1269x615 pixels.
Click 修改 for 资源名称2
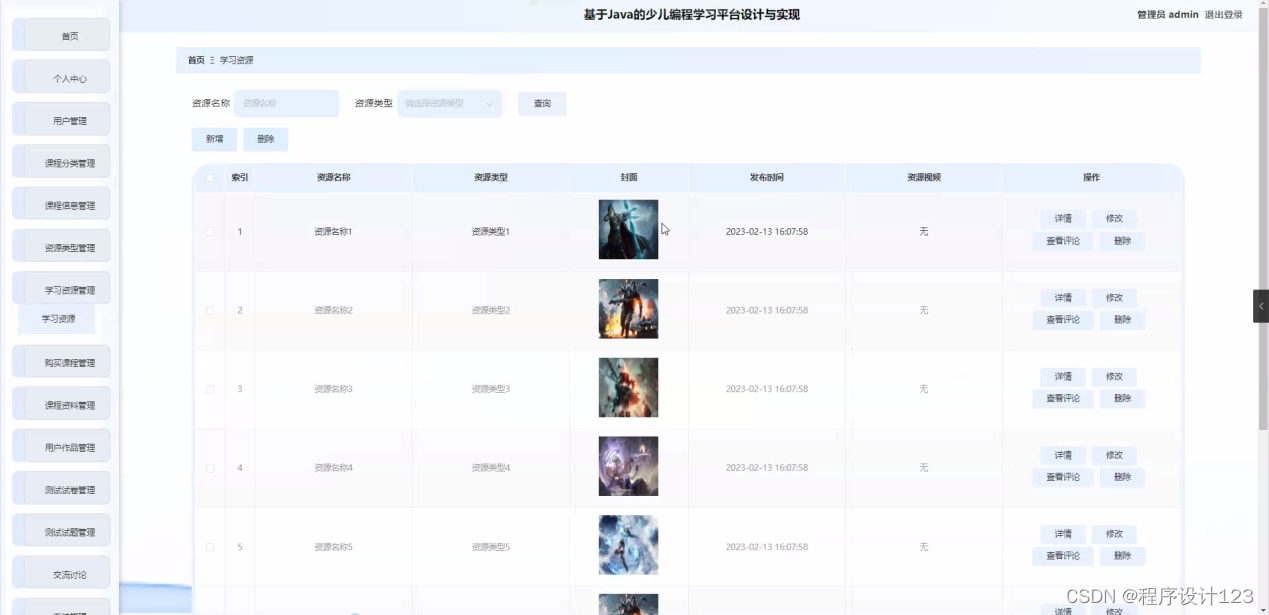click(1114, 298)
